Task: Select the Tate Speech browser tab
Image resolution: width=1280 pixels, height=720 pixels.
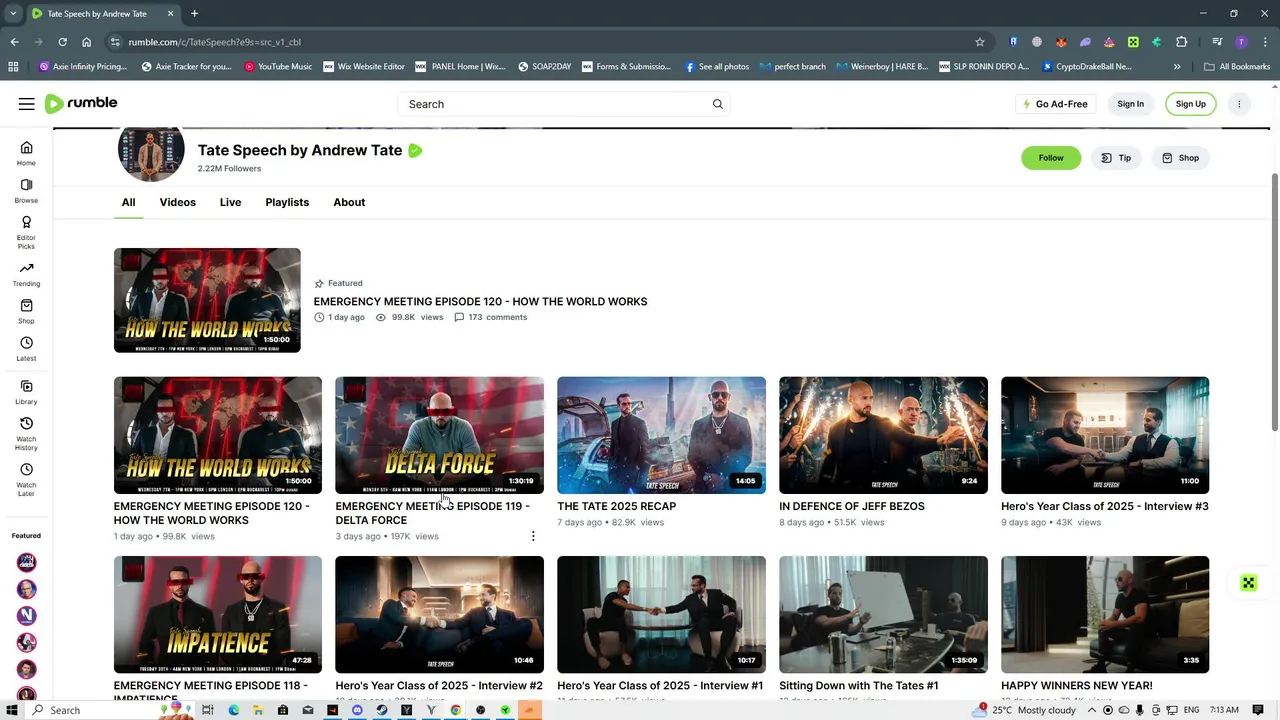Action: pyautogui.click(x=102, y=14)
